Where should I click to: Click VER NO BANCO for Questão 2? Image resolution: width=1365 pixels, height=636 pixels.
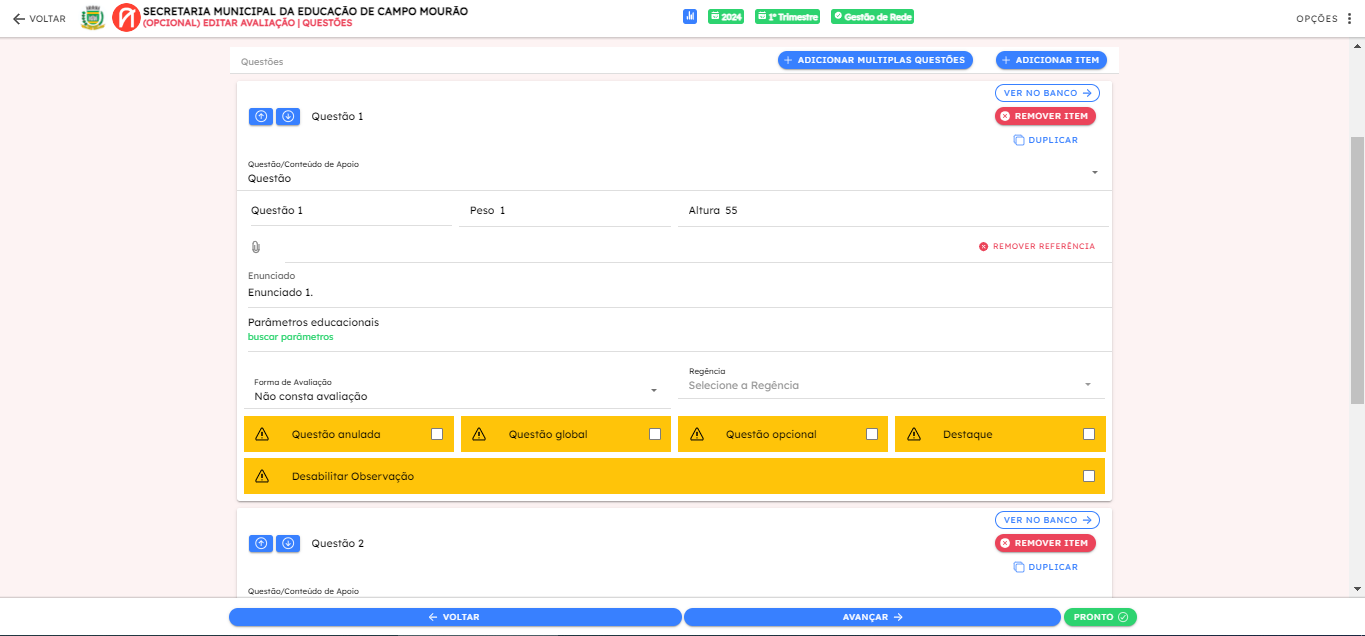[x=1047, y=520]
